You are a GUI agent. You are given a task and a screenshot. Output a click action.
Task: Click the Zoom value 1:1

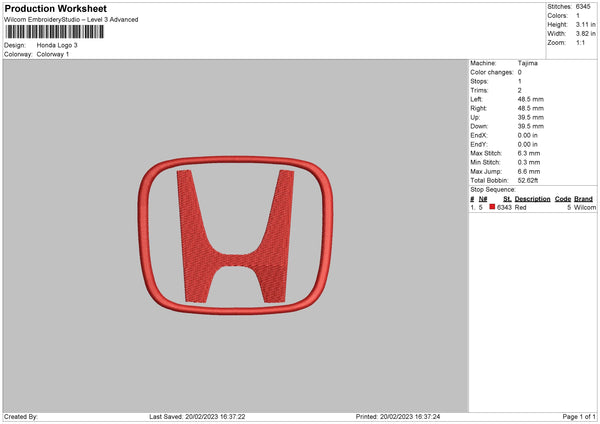click(580, 42)
